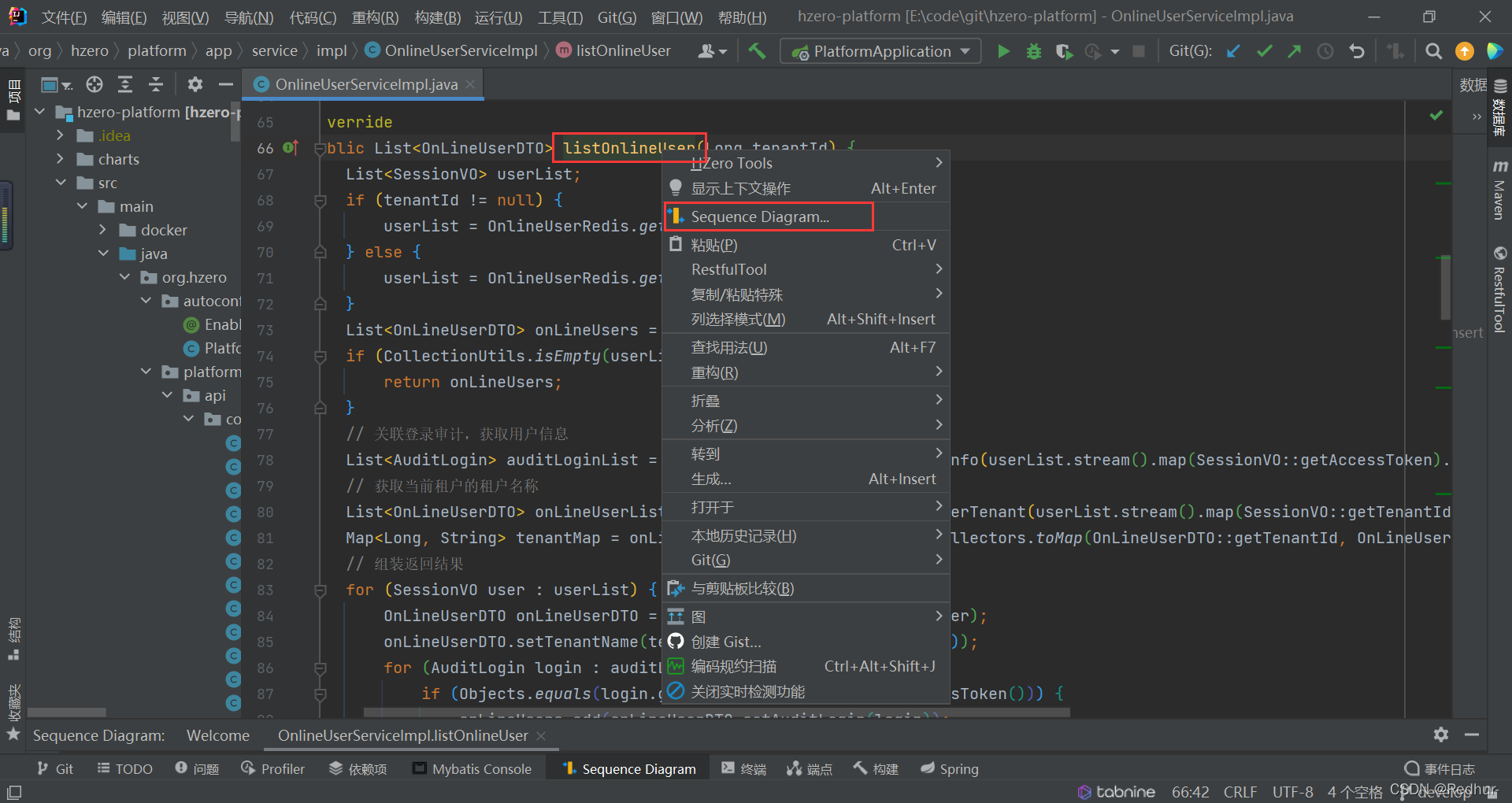The image size is (1512, 803).
Task: Start debugging with the bug icon
Action: (1034, 51)
